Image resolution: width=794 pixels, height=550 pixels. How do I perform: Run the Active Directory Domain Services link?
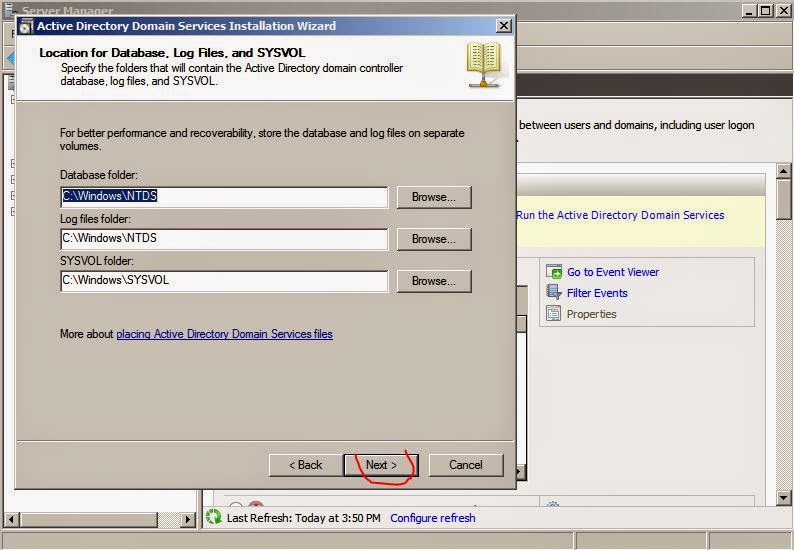coord(620,215)
